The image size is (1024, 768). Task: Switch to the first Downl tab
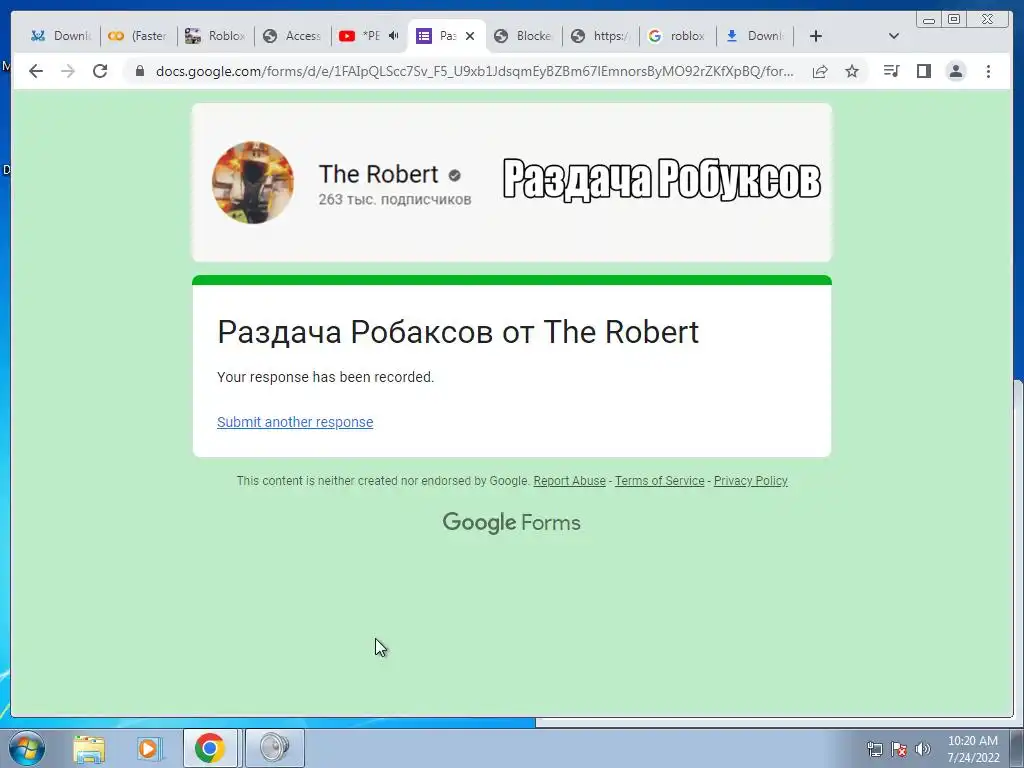coord(60,36)
